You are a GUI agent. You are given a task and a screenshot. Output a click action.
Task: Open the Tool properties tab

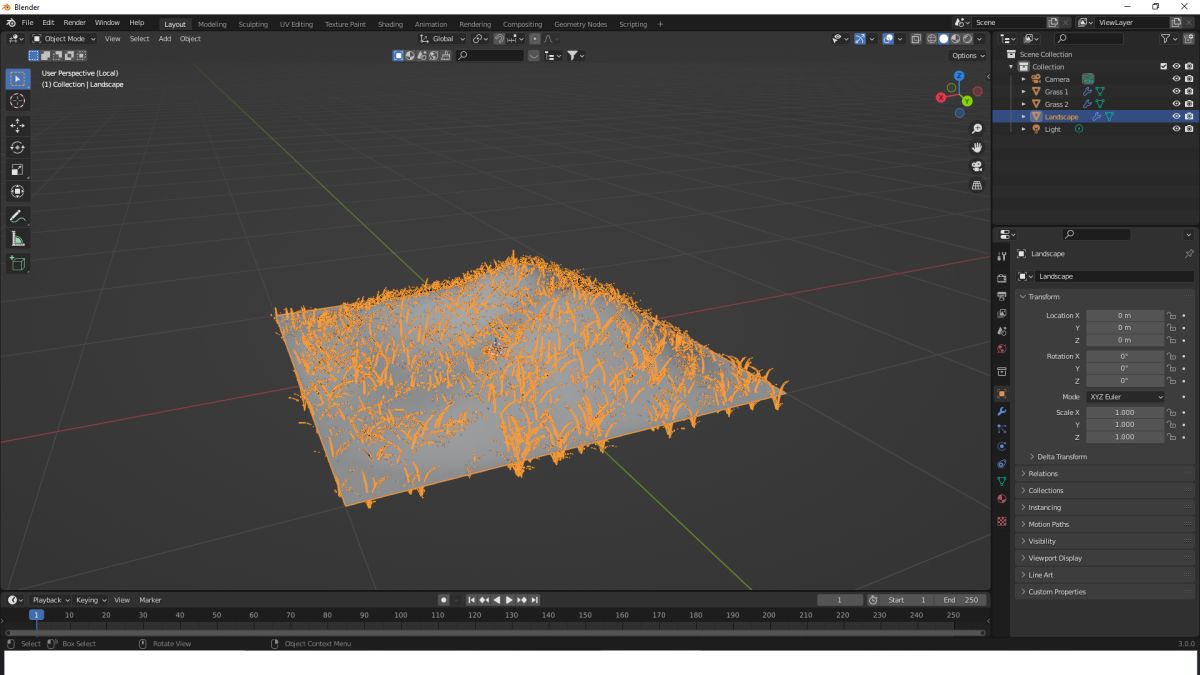(1002, 256)
